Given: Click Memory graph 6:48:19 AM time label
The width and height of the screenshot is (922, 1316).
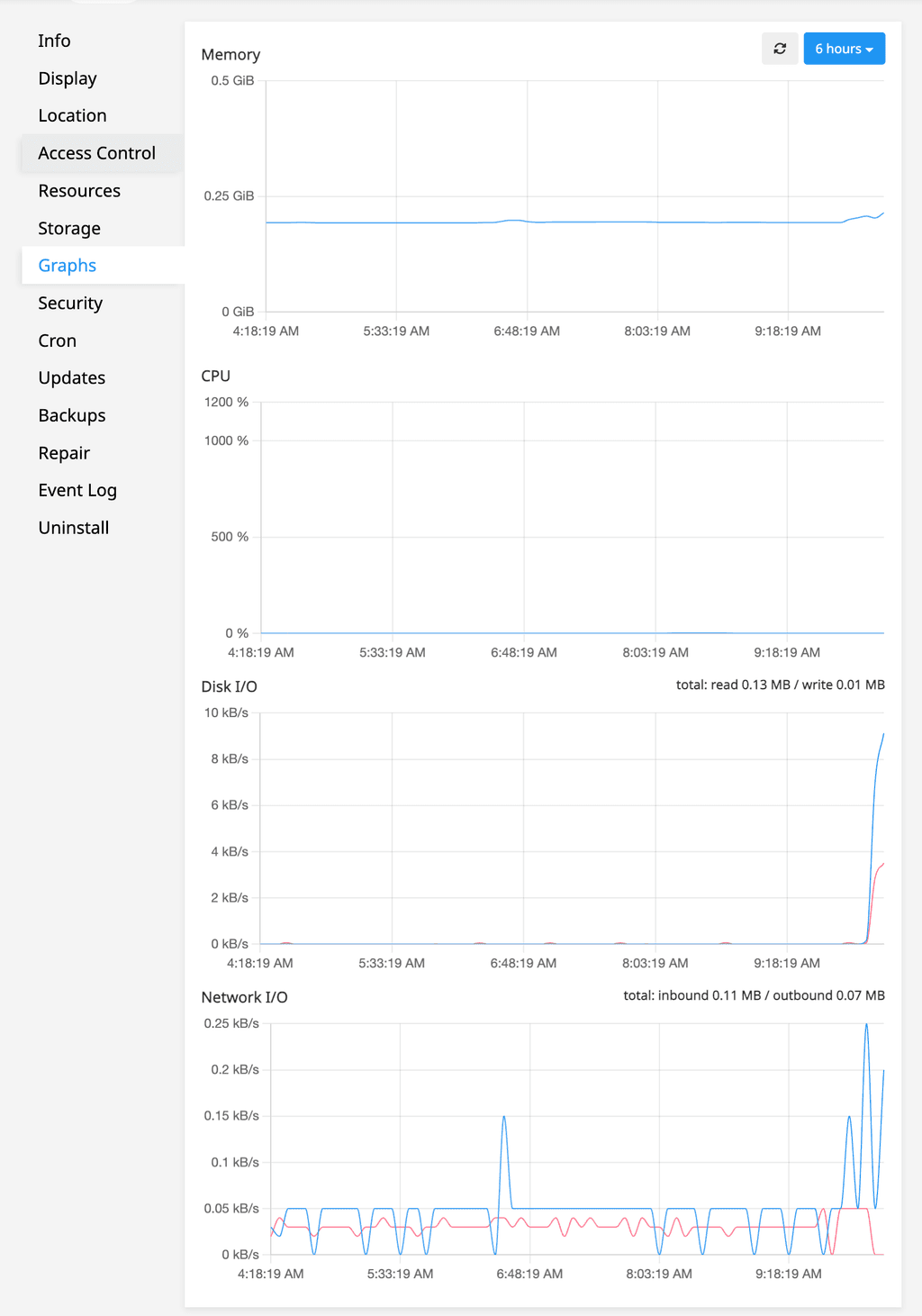Looking at the screenshot, I should (527, 331).
